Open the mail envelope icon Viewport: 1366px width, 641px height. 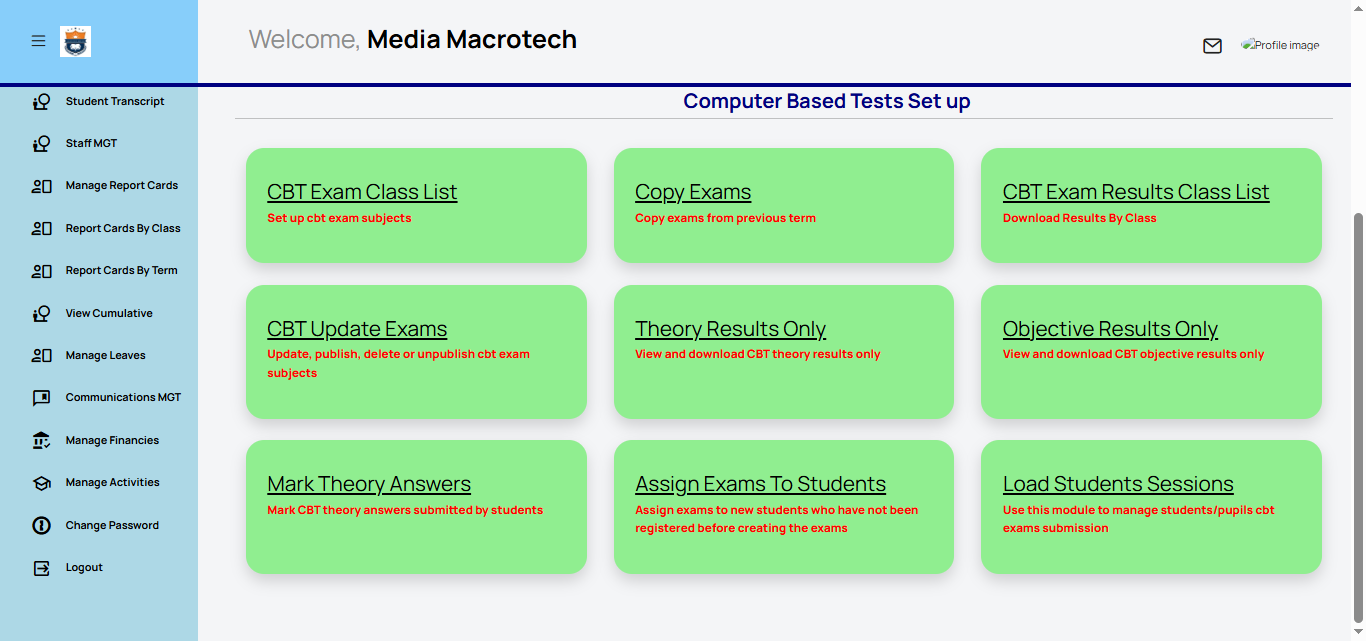click(x=1212, y=45)
